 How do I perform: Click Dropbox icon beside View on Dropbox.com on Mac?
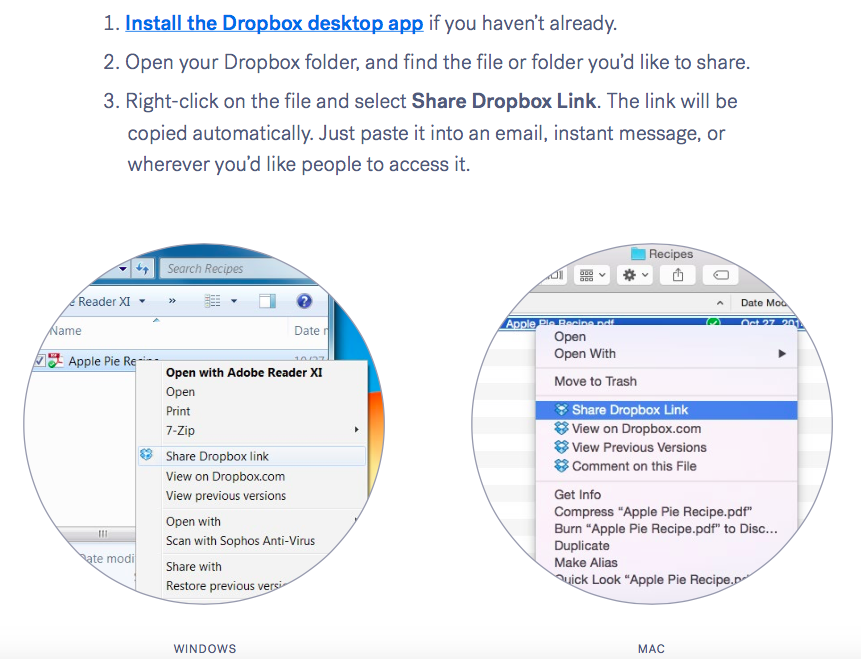(x=561, y=428)
